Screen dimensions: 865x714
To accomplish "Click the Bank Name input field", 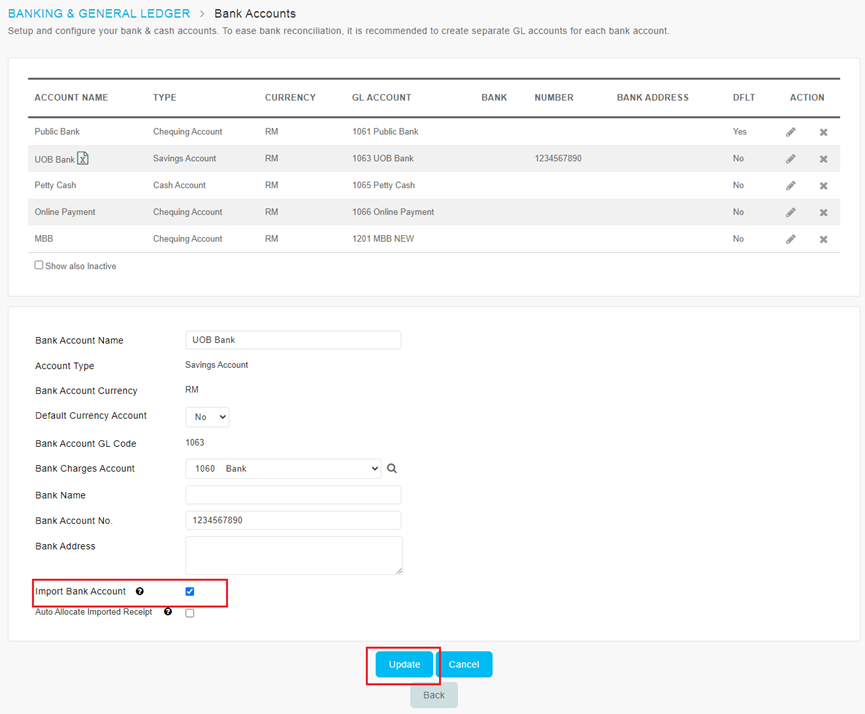I will (x=293, y=495).
